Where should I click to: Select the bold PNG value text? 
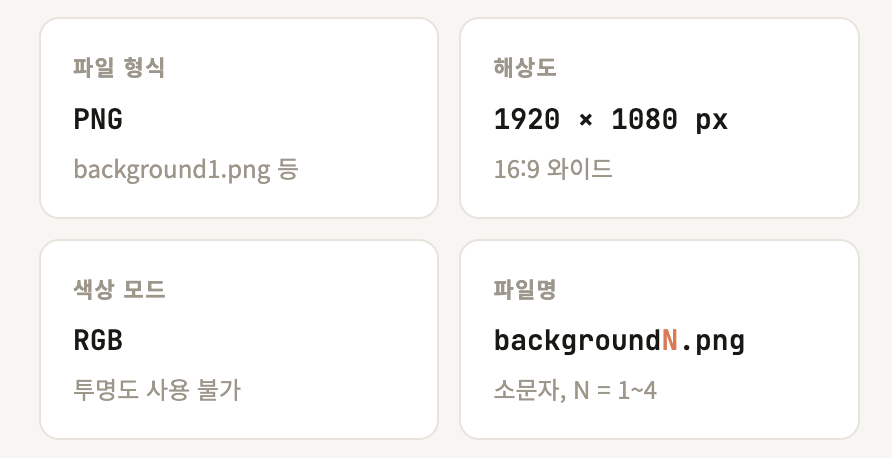(x=98, y=120)
